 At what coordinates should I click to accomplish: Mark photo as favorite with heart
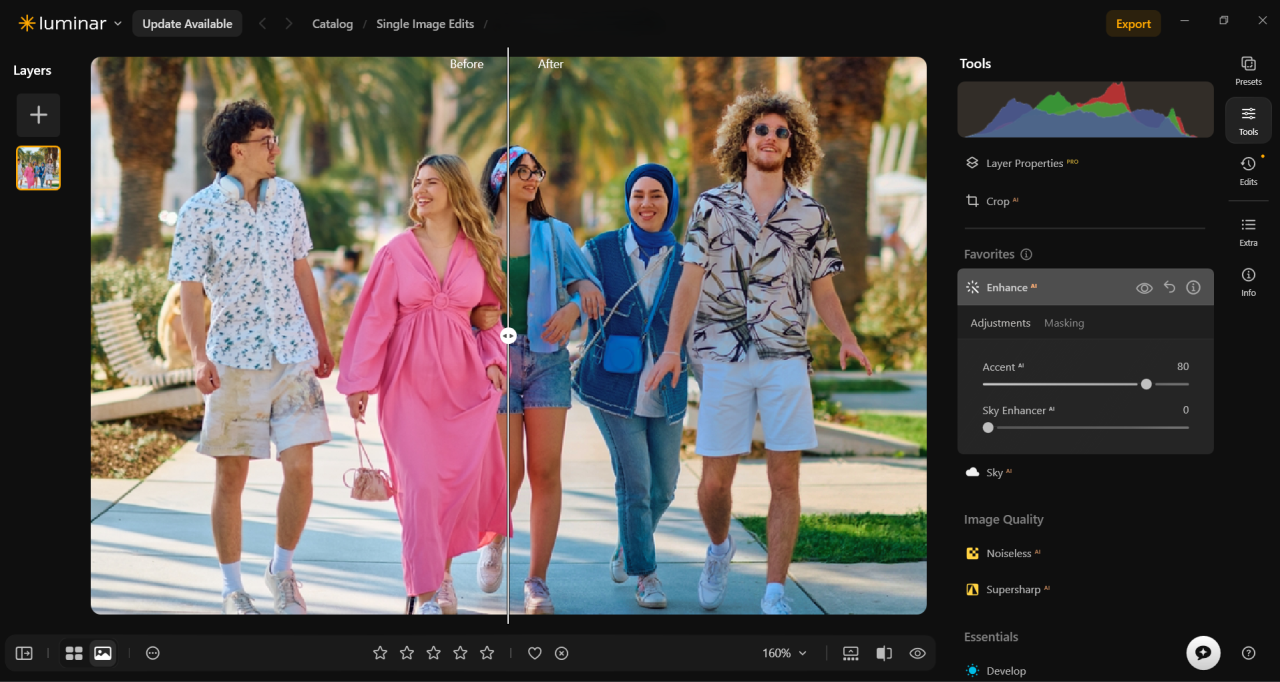[x=535, y=653]
